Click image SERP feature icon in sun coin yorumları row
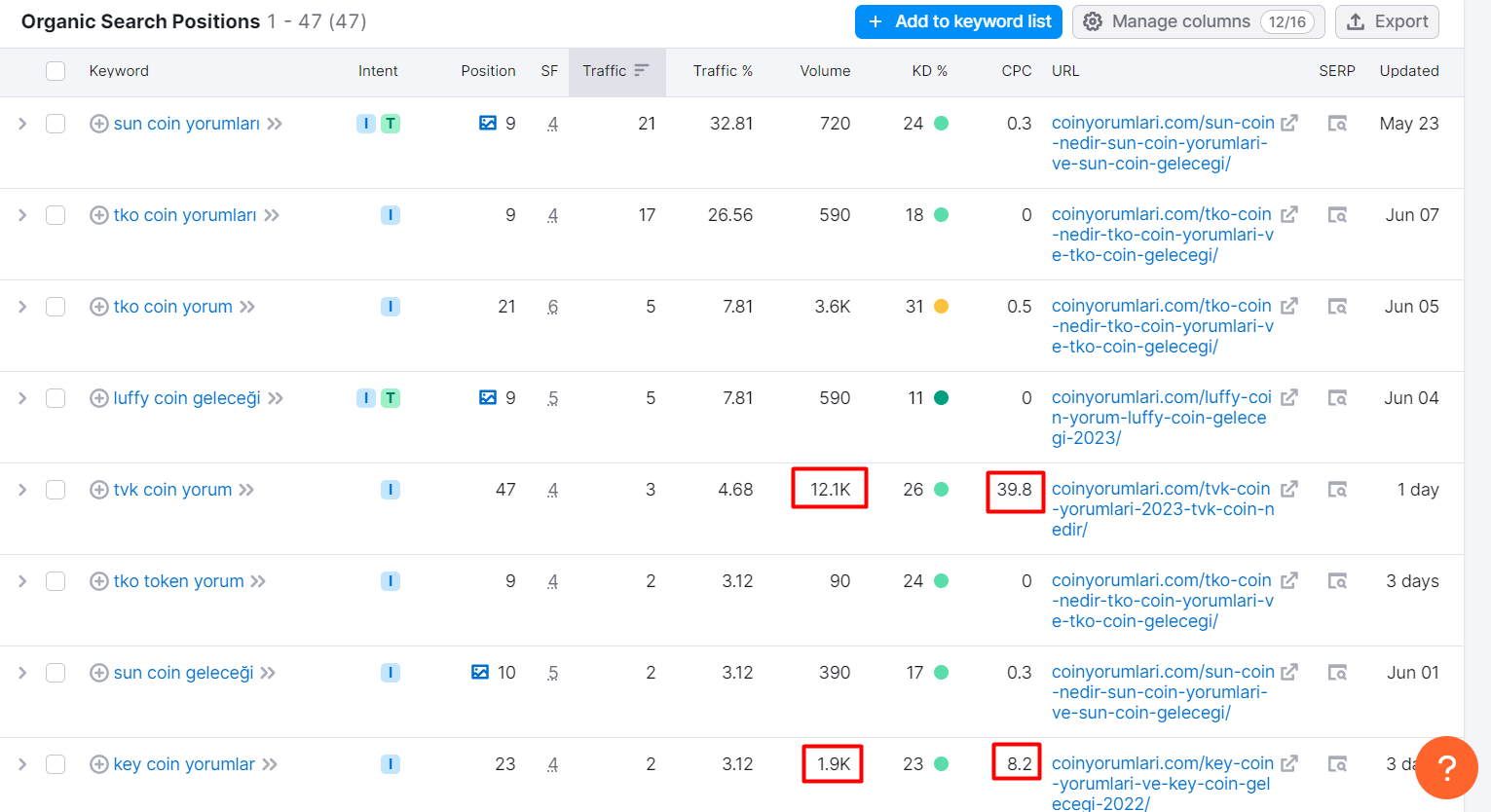Viewport: 1491px width, 812px height. point(488,123)
